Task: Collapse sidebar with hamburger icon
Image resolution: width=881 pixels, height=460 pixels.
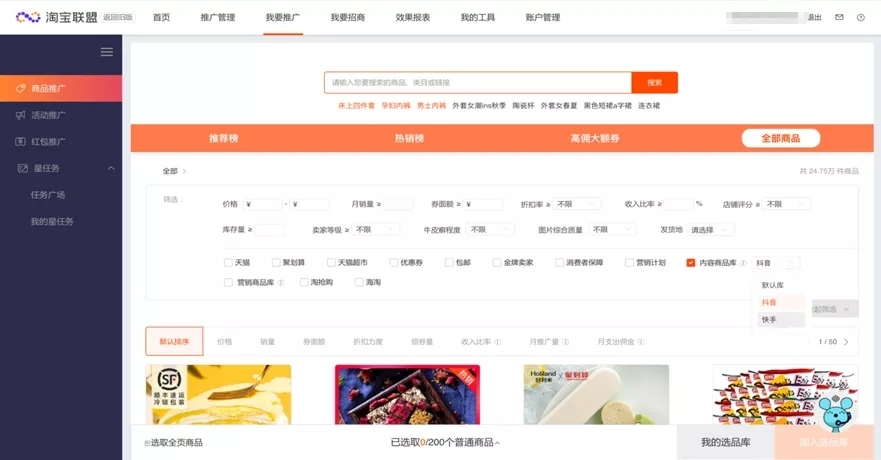Action: point(107,52)
